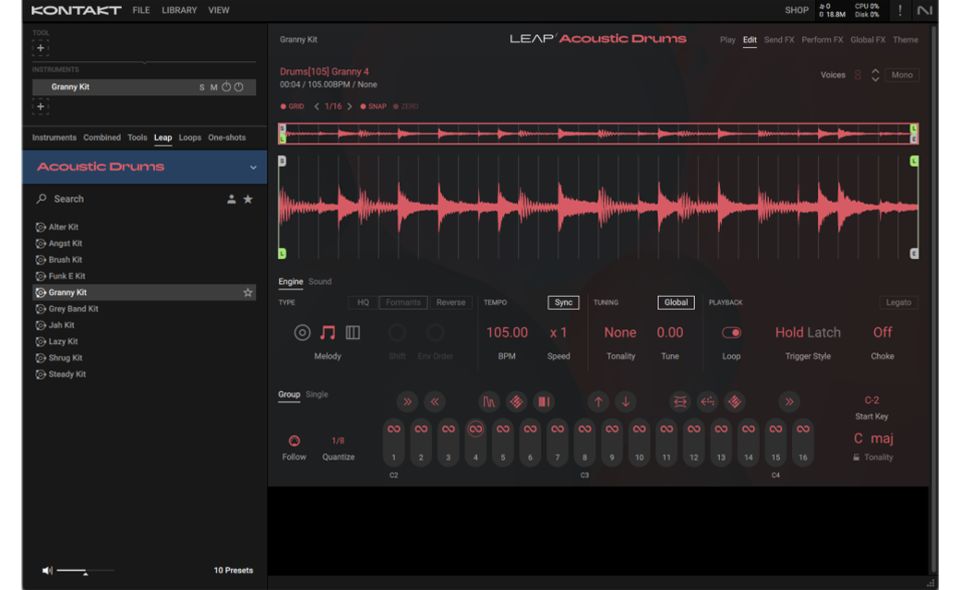Image resolution: width=960 pixels, height=590 pixels.
Task: Select Funk E Kit from preset list
Action: pos(67,276)
